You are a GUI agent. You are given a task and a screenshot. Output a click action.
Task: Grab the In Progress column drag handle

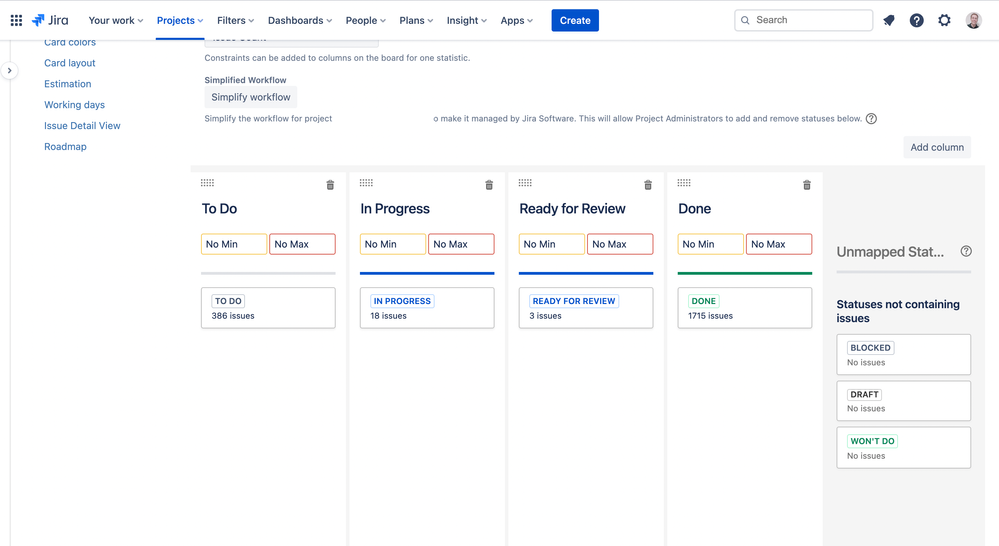coord(366,183)
